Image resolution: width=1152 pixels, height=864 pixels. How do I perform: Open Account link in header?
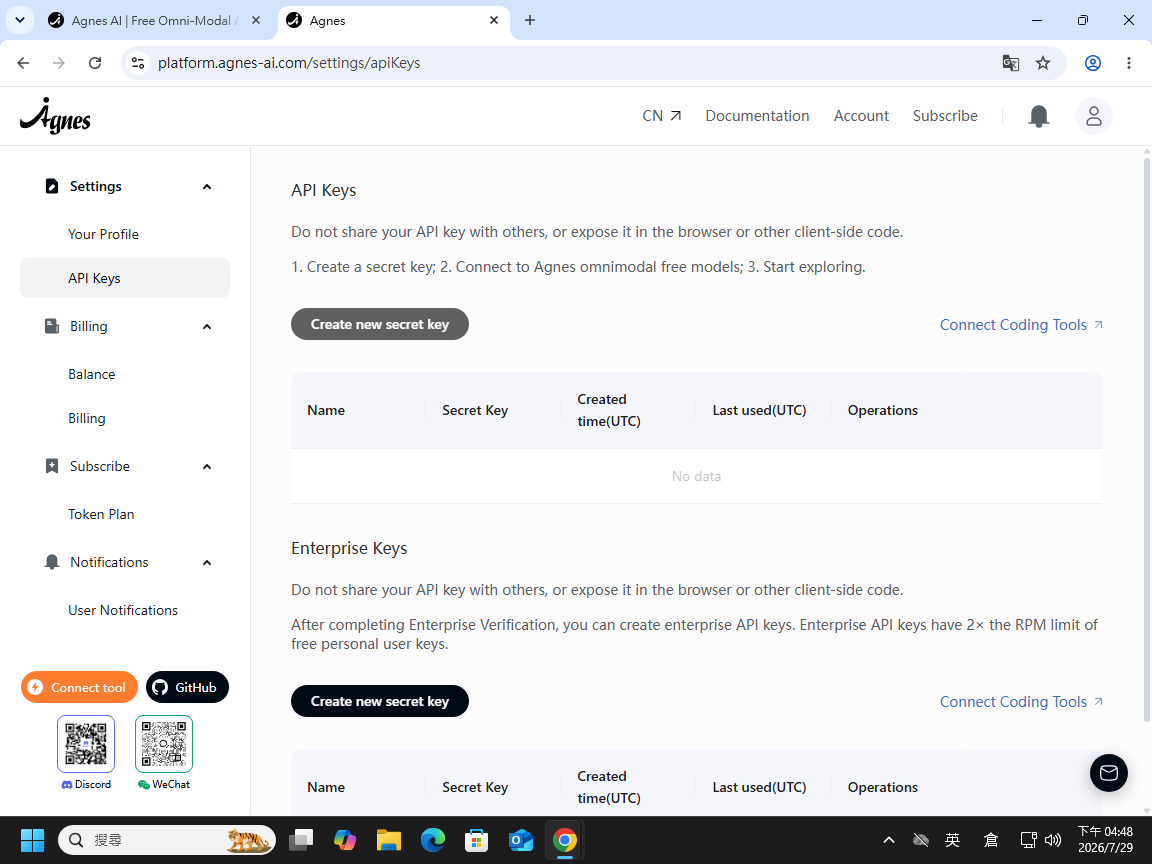860,116
